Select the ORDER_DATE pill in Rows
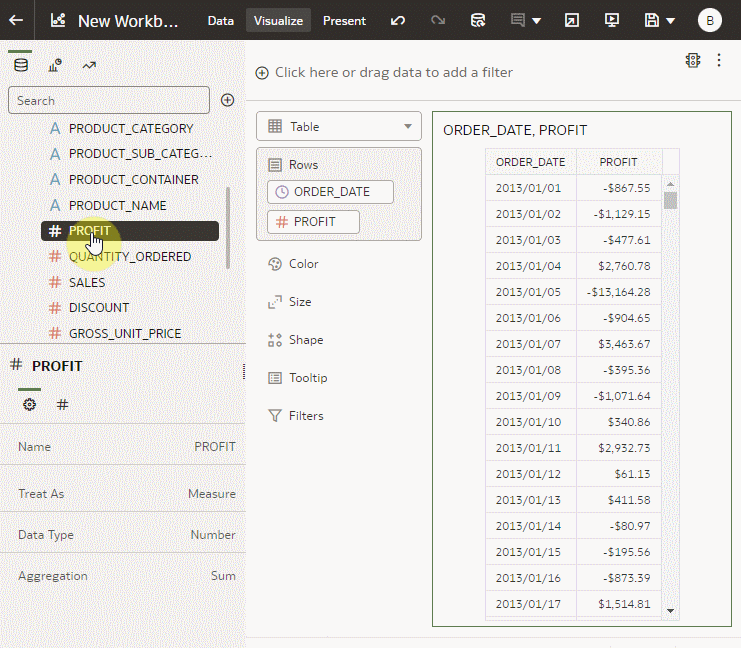Viewport: 741px width, 648px height. 330,192
